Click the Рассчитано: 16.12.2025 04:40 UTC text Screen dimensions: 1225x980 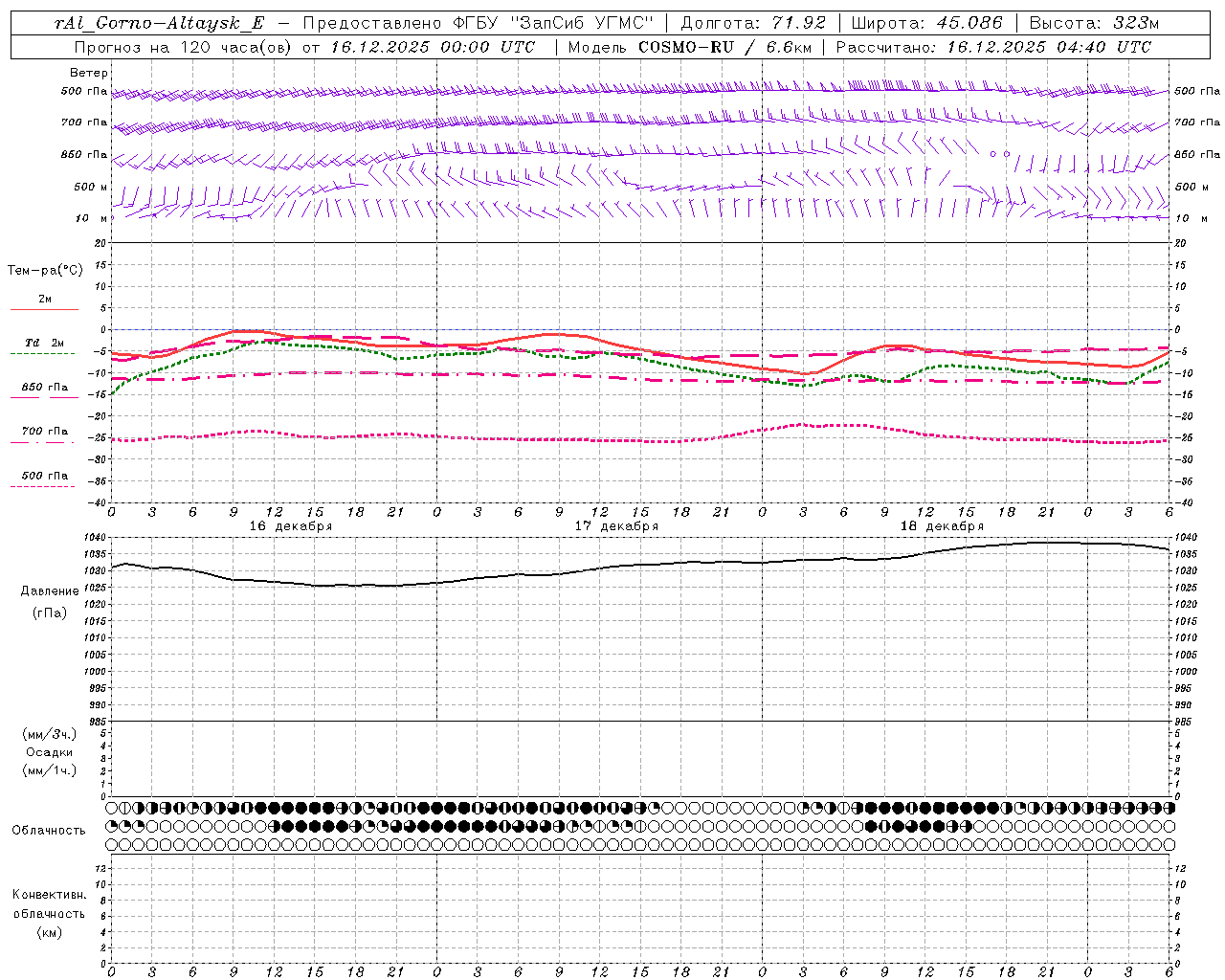[x=993, y=47]
